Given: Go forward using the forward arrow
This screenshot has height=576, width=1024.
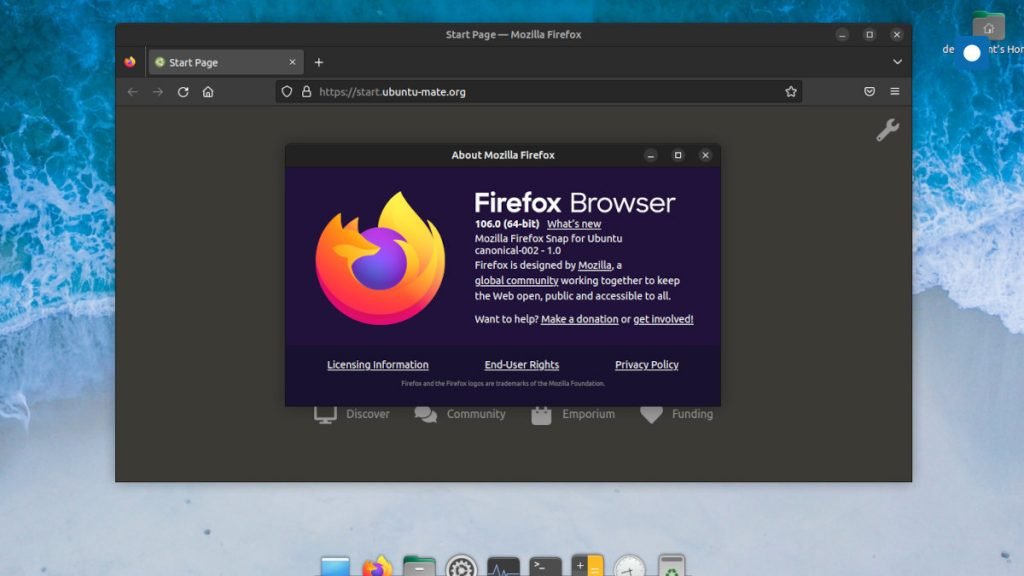Looking at the screenshot, I should coord(157,92).
